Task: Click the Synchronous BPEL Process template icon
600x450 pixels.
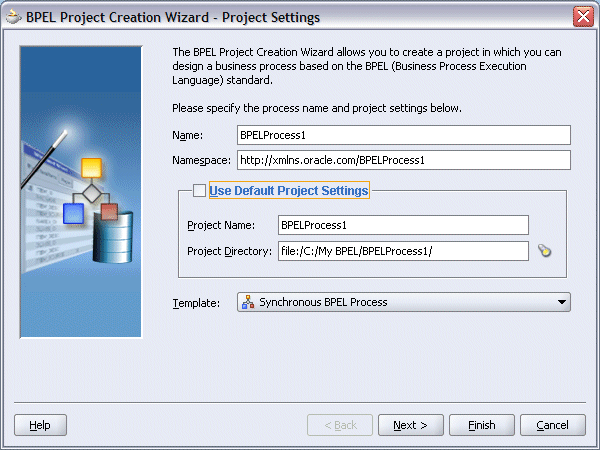Action: tap(247, 302)
